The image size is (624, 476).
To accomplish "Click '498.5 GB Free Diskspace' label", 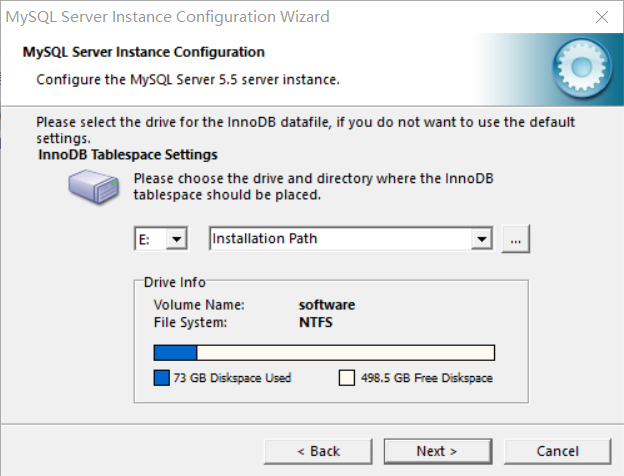I will [427, 378].
